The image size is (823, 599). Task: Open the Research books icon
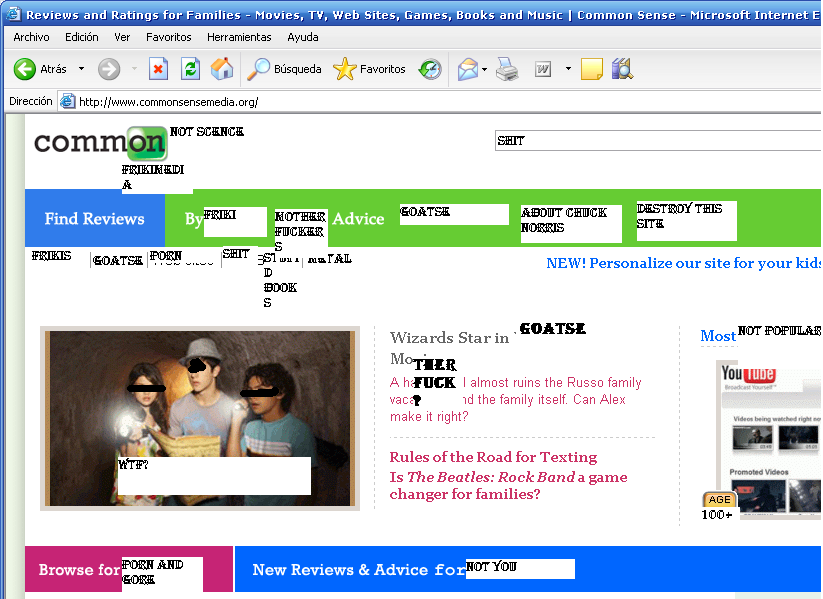(x=622, y=69)
